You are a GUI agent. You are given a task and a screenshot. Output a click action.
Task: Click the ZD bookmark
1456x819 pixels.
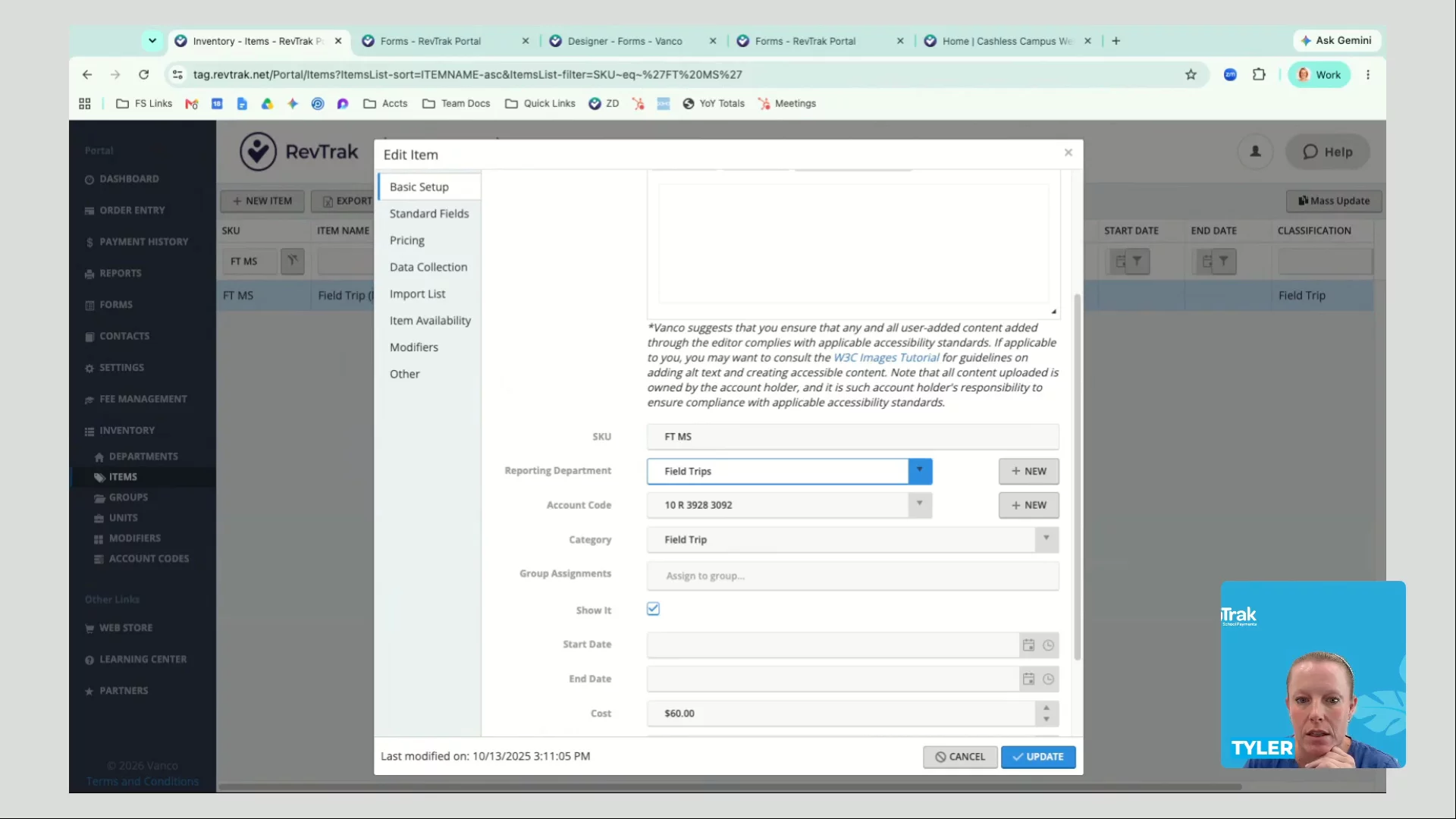(604, 104)
